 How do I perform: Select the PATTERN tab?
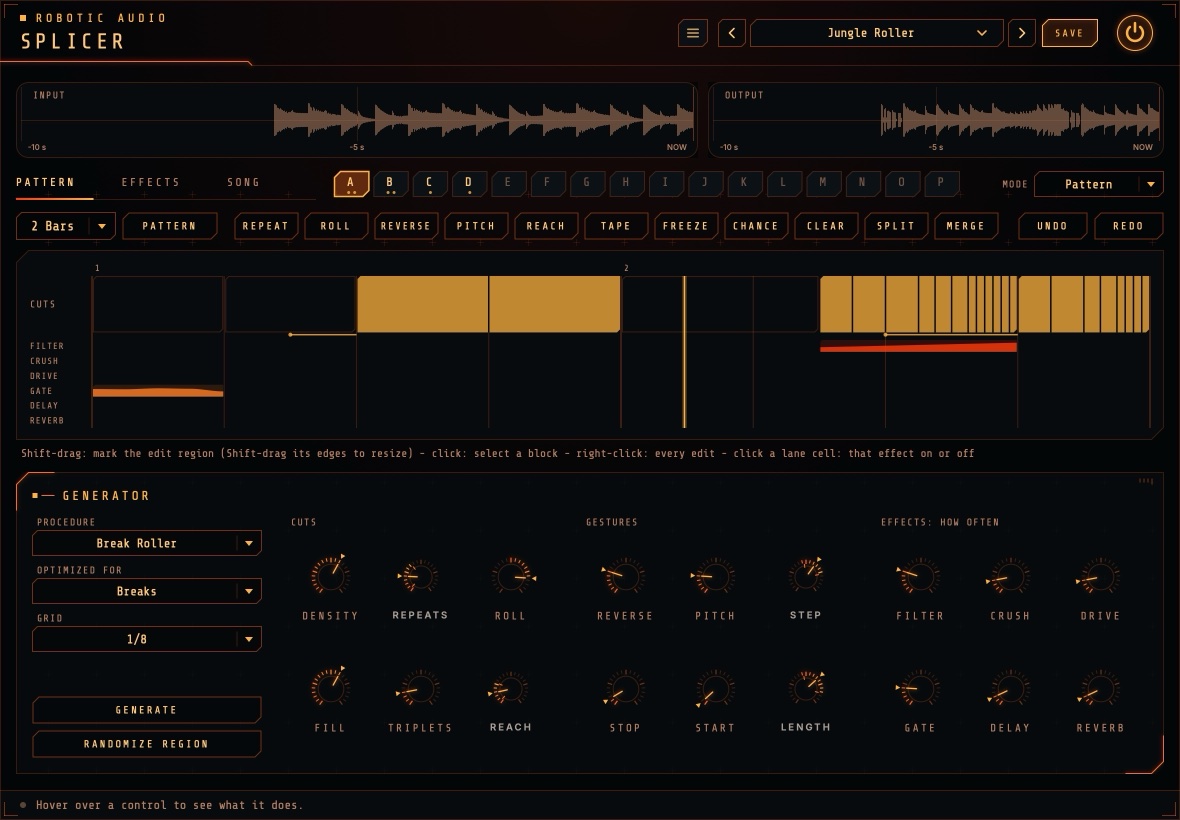(x=45, y=182)
